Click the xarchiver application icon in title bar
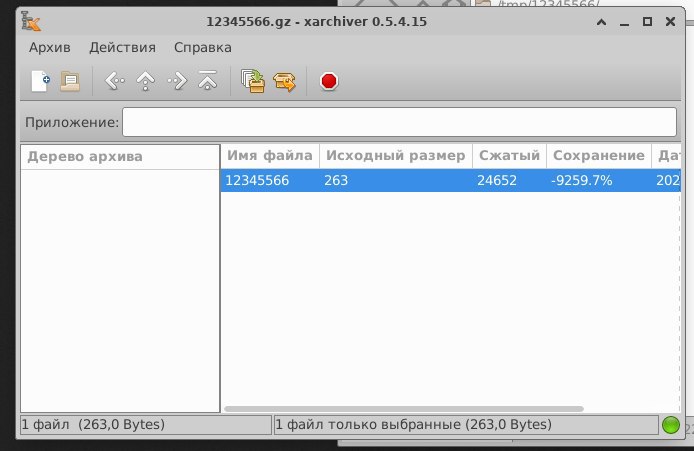Viewport: 694px width, 451px height. pyautogui.click(x=31, y=21)
